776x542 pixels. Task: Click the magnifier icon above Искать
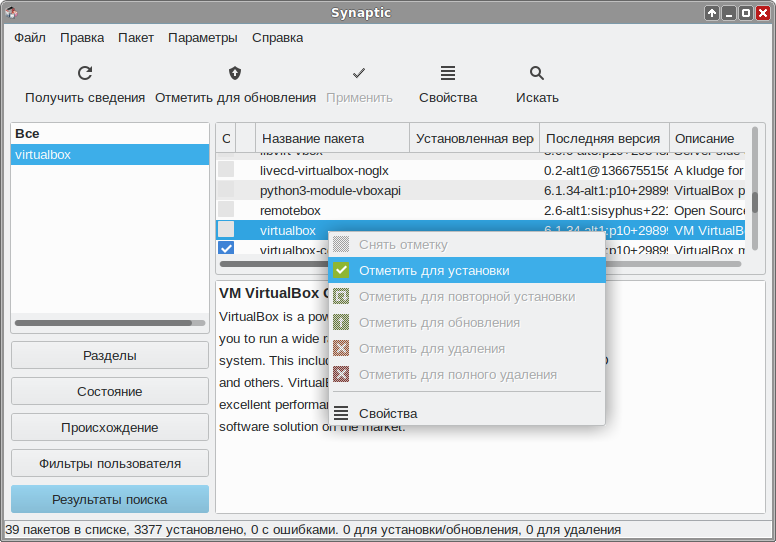pos(537,73)
